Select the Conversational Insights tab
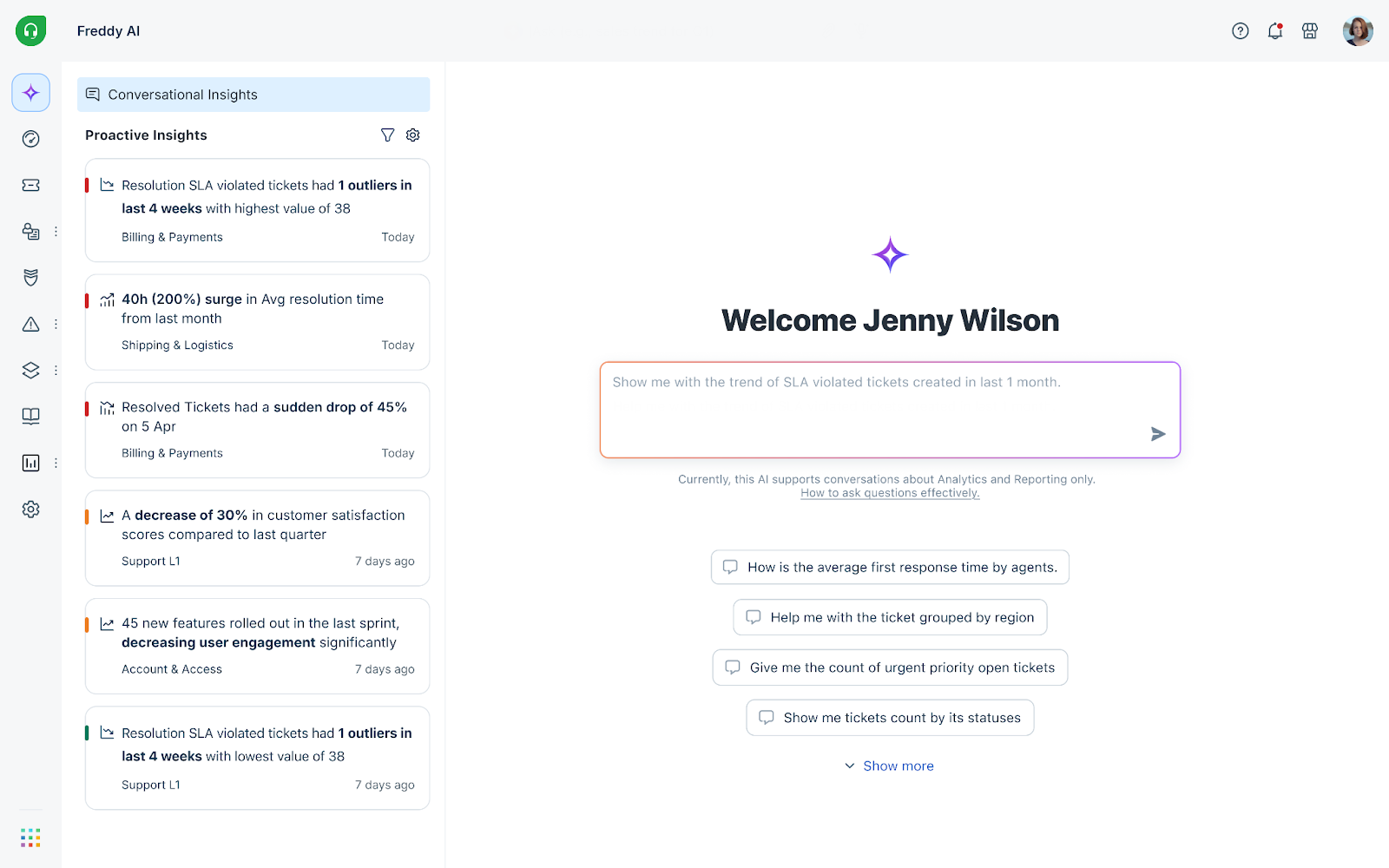The image size is (1389, 868). (x=253, y=95)
